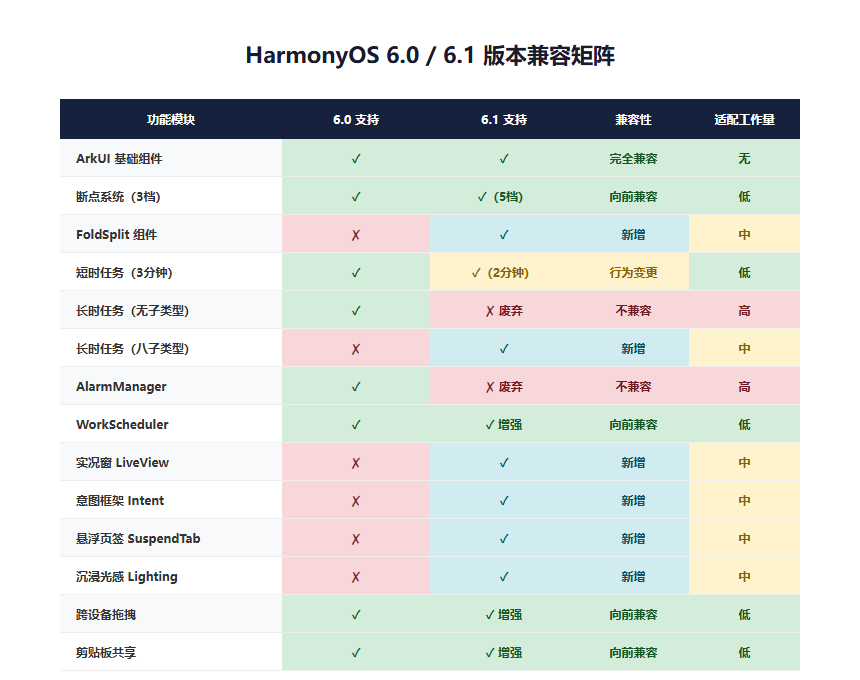The height and width of the screenshot is (680, 860).
Task: Click 低 workload in the 短时任务 row
Action: click(x=744, y=273)
